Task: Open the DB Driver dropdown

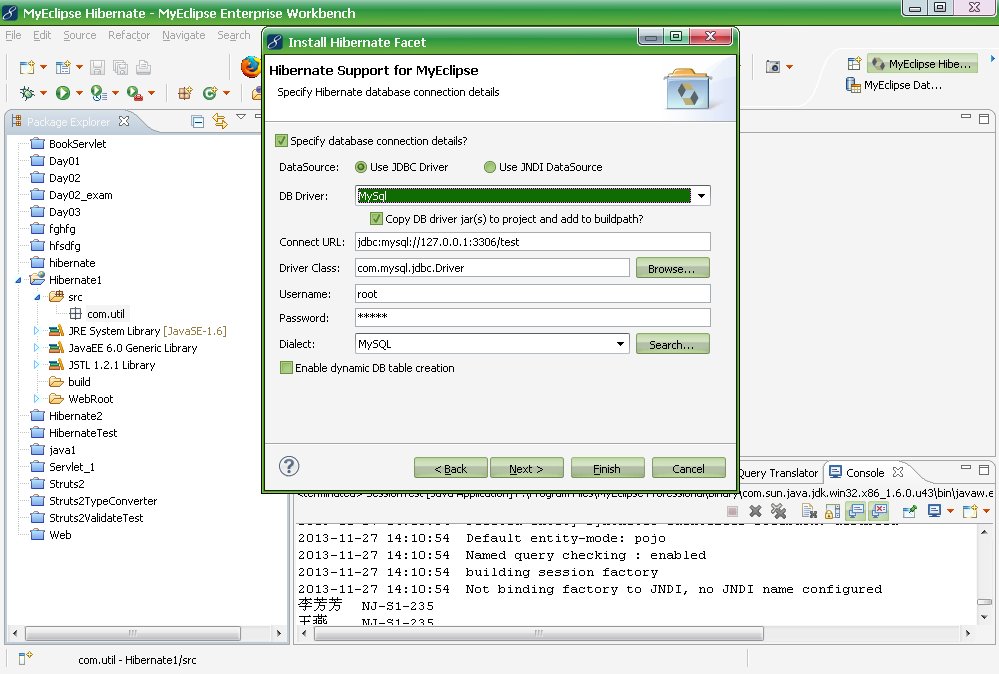Action: coord(701,196)
